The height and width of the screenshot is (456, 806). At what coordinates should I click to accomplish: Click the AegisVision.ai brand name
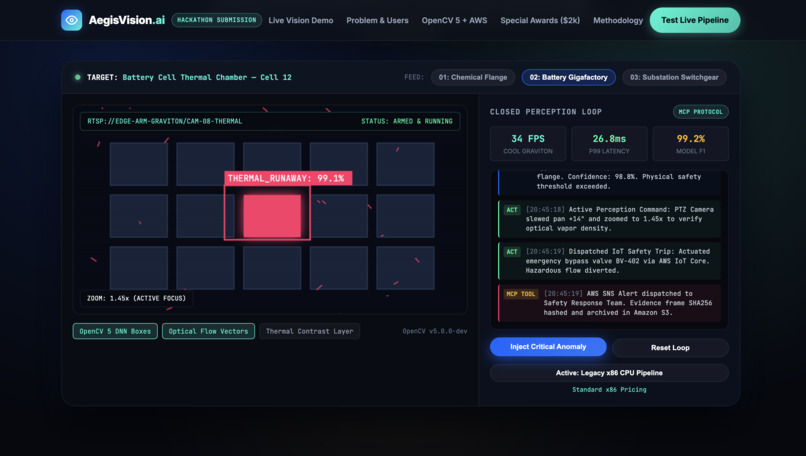click(x=126, y=20)
